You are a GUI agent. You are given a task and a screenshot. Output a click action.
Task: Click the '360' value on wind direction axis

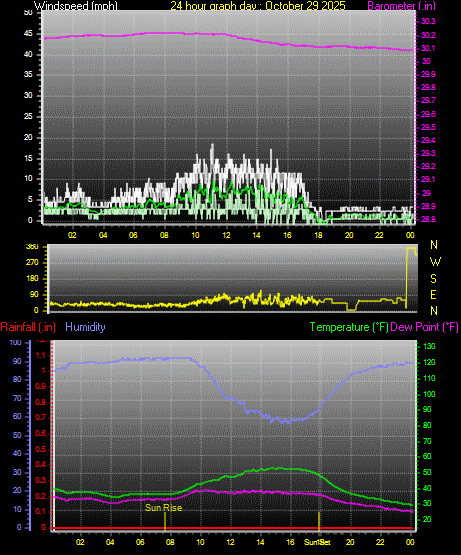click(32, 247)
